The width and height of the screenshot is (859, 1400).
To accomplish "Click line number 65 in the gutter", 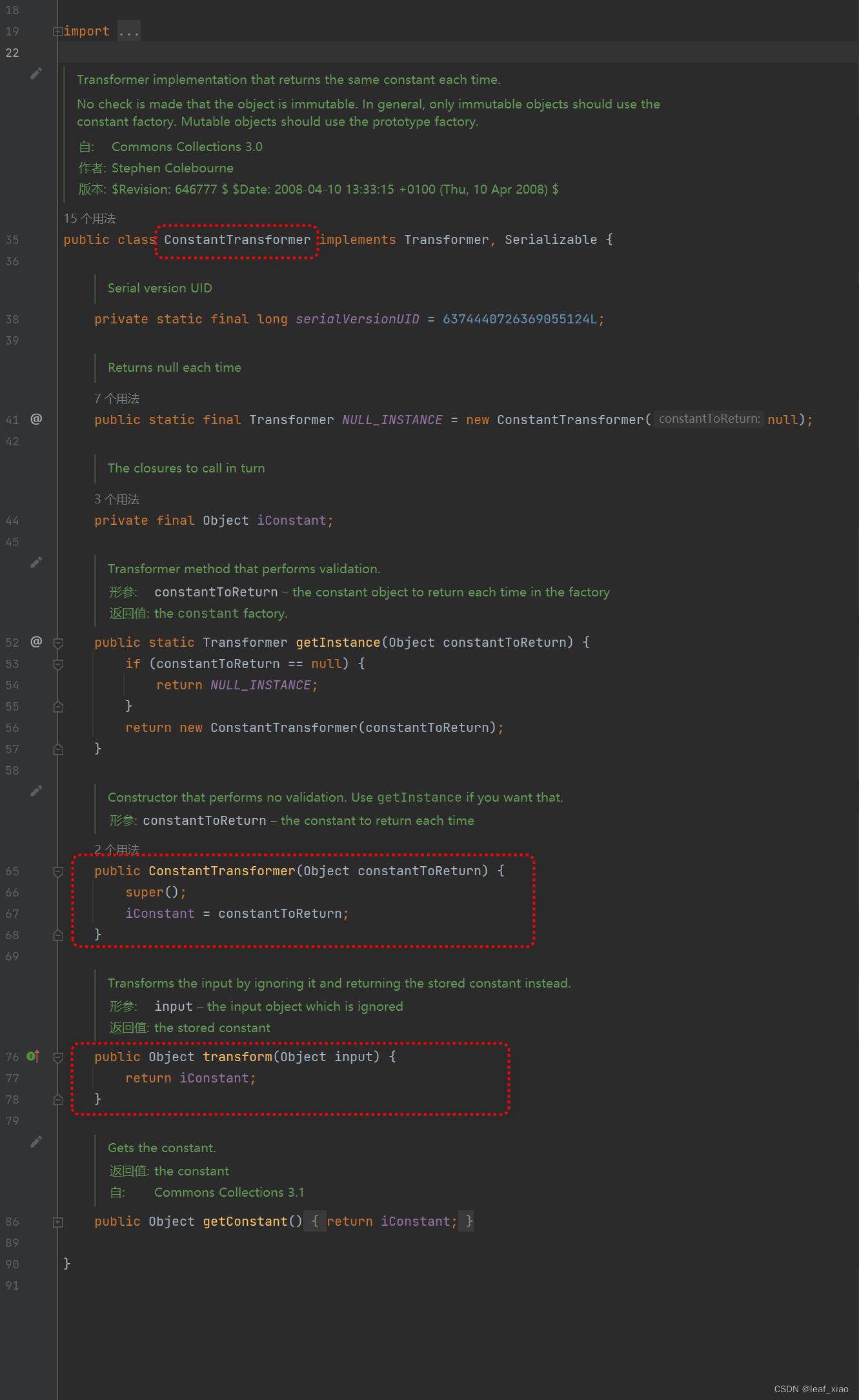I will [x=12, y=871].
